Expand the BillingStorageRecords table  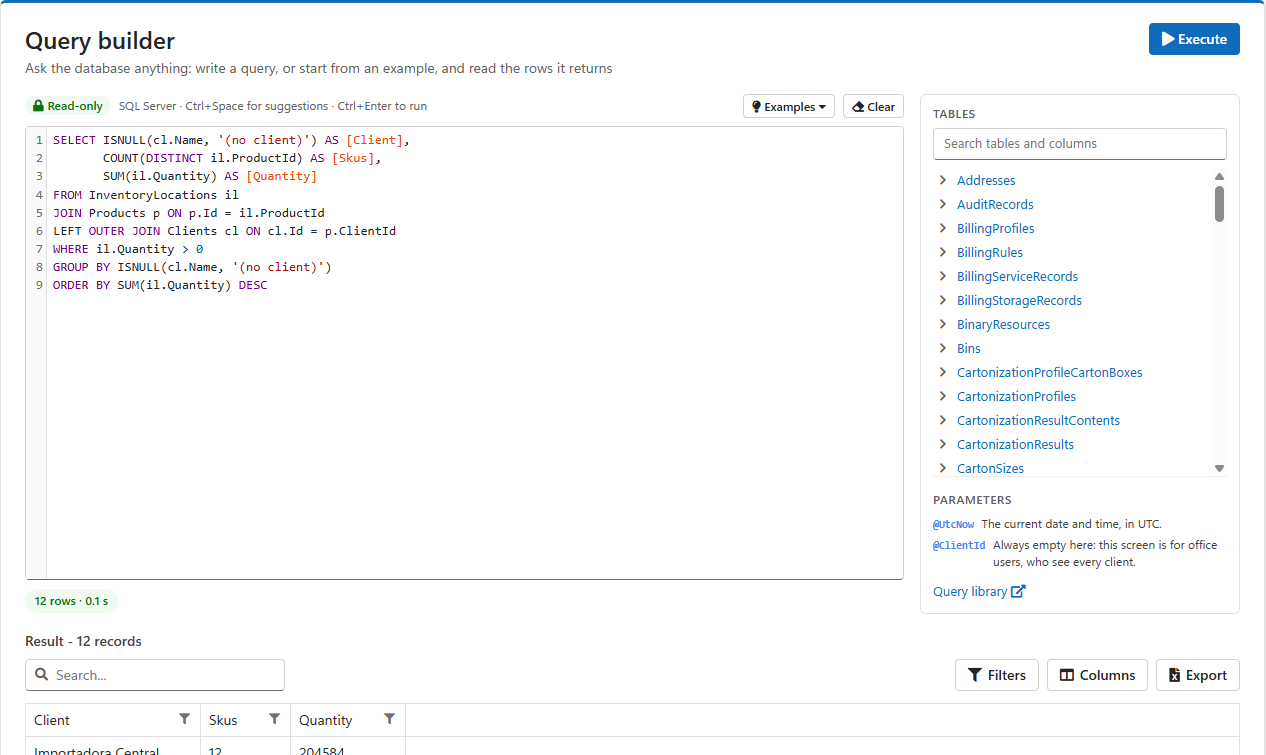tap(943, 300)
